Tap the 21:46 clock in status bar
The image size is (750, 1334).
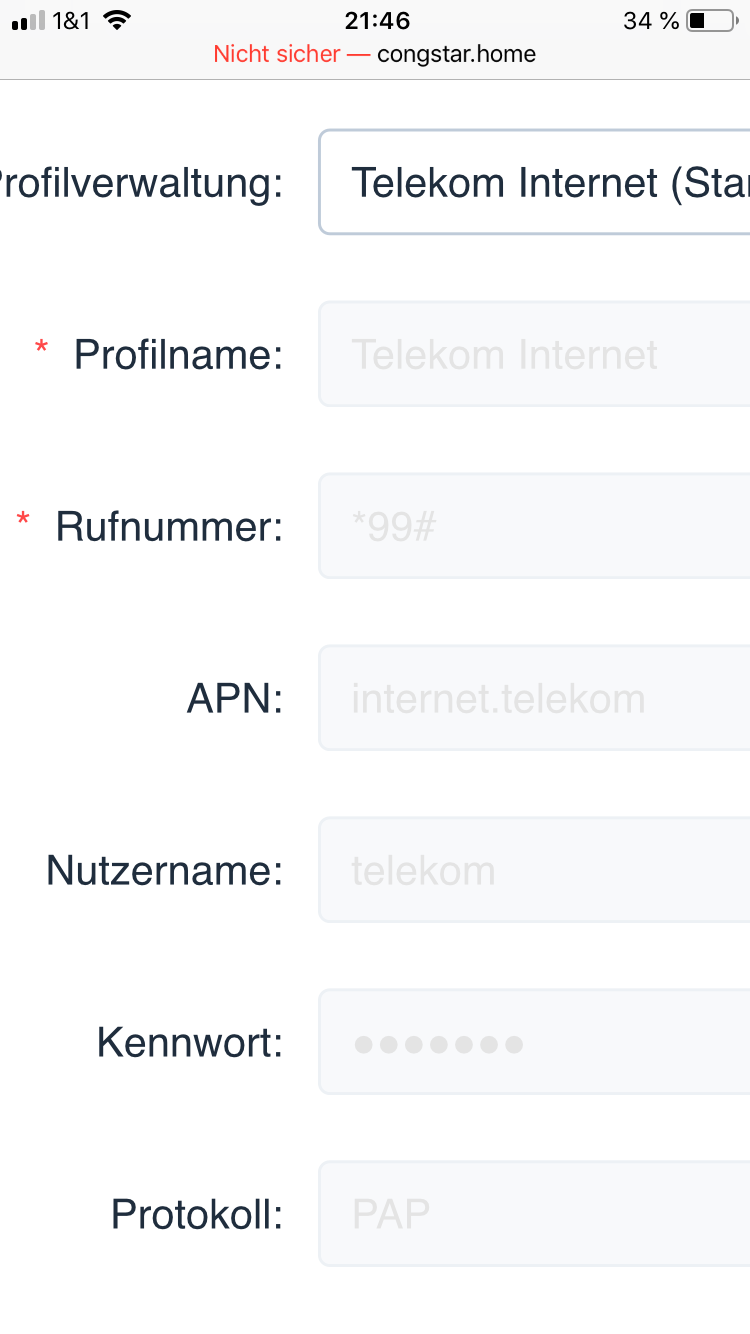(x=377, y=21)
